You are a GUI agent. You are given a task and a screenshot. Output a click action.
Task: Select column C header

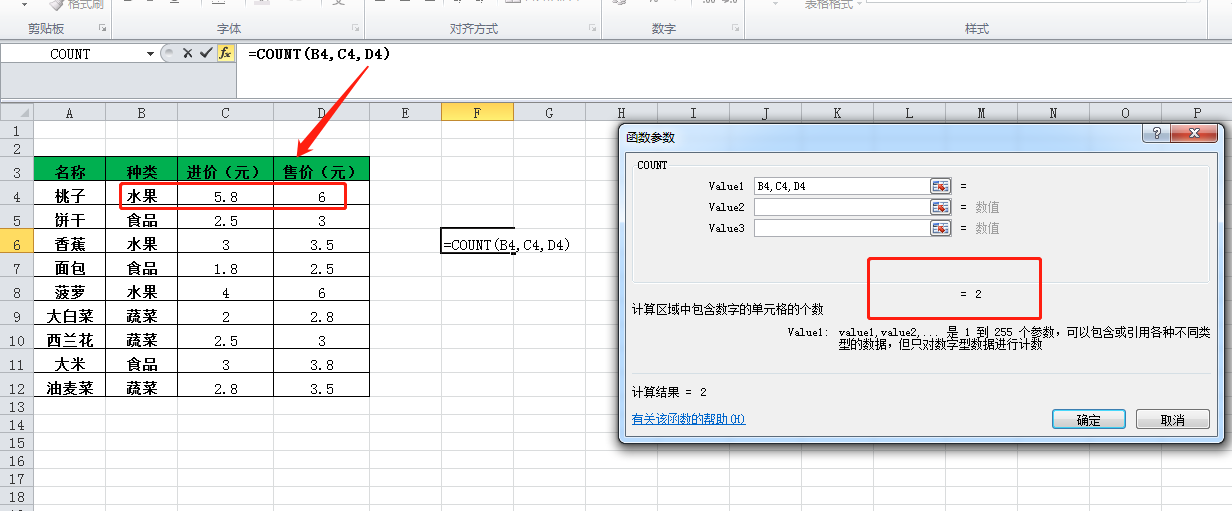225,113
